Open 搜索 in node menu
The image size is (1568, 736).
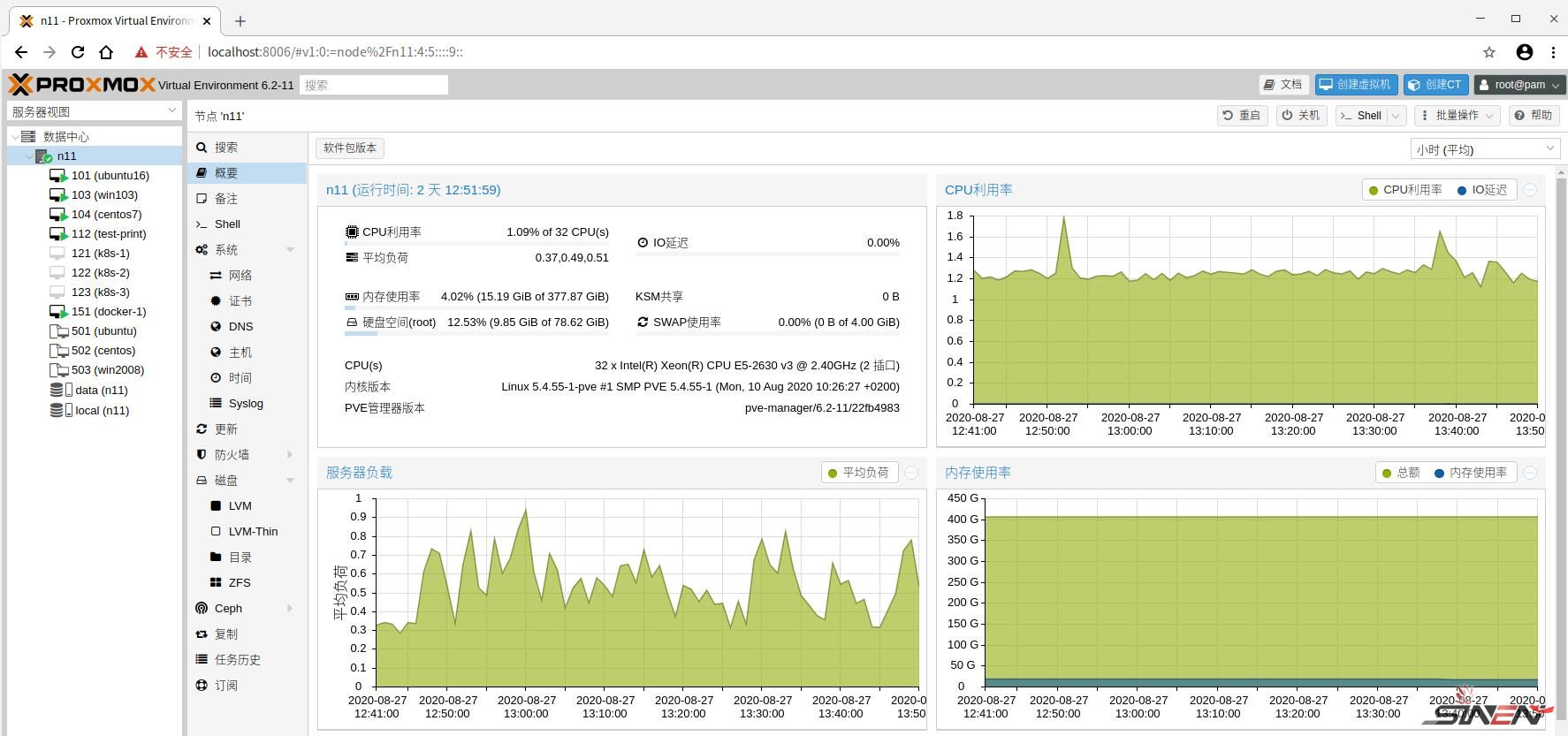(226, 148)
